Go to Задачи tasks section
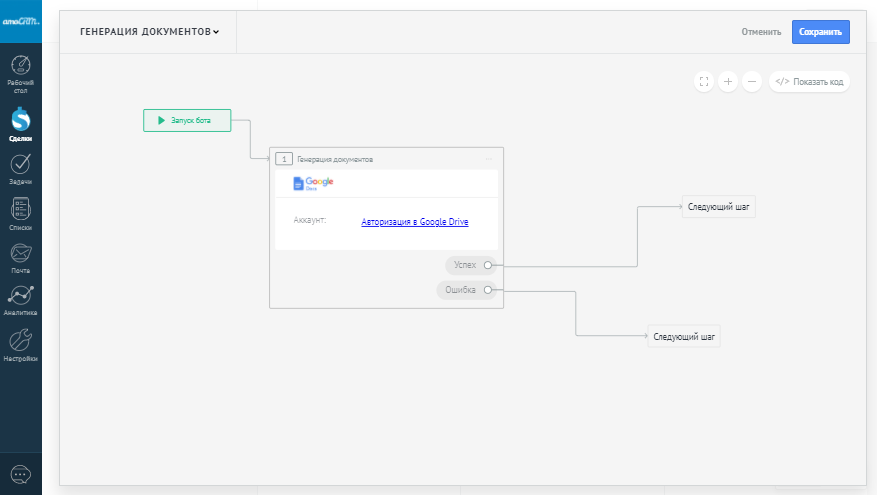This screenshot has width=877, height=495. [20, 168]
